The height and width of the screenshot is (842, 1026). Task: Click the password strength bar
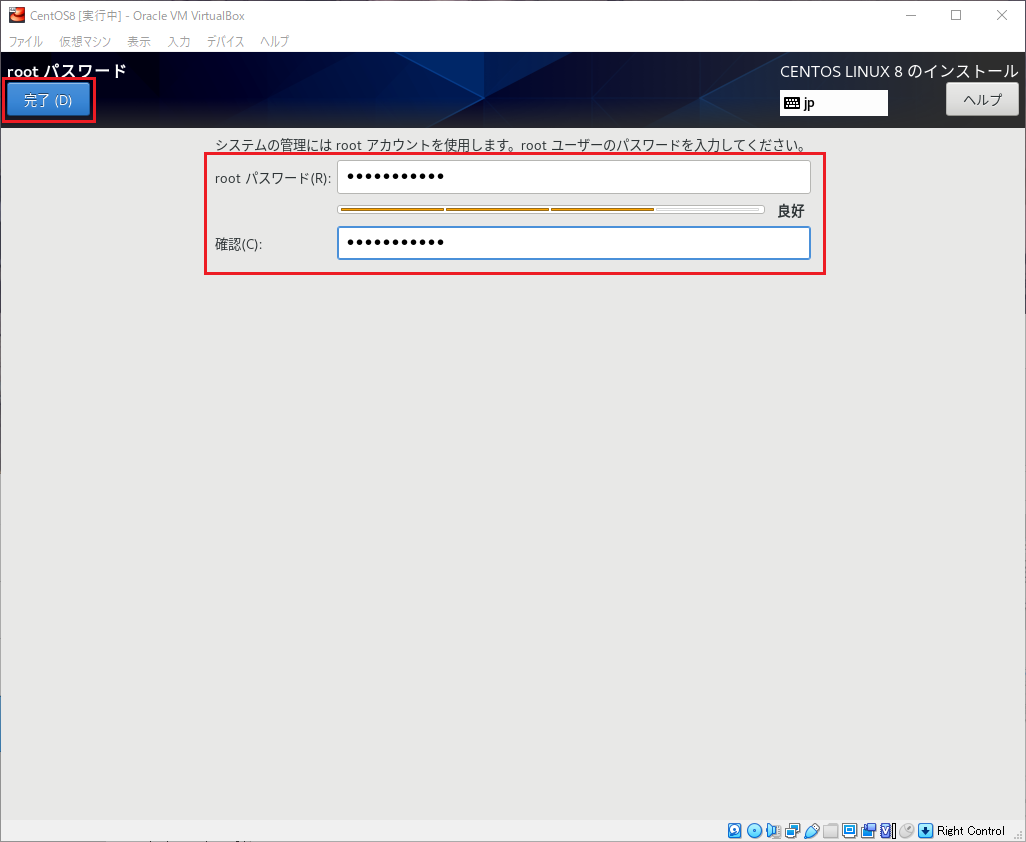pyautogui.click(x=551, y=209)
